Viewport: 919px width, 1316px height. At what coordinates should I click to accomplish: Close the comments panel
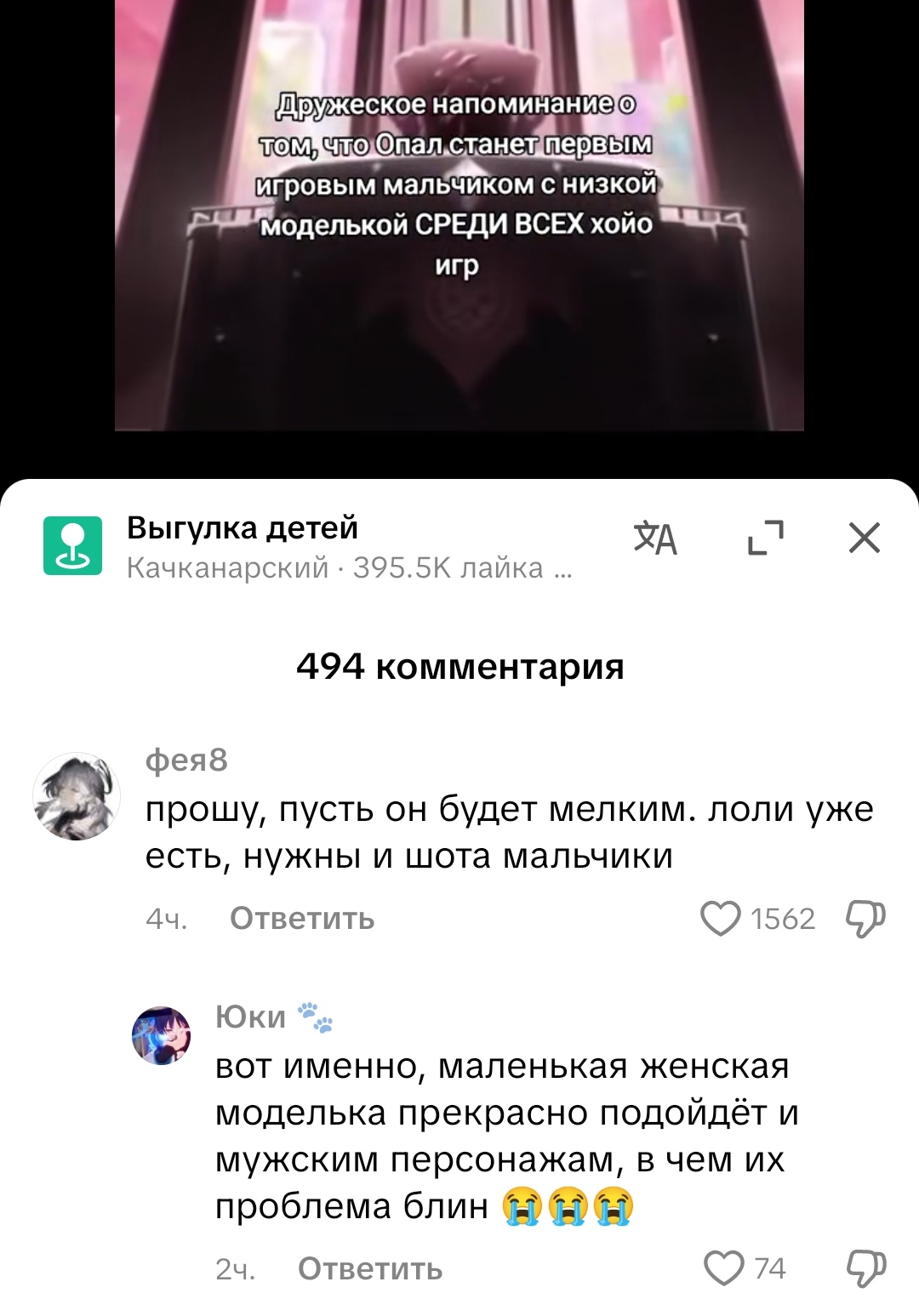tap(865, 538)
